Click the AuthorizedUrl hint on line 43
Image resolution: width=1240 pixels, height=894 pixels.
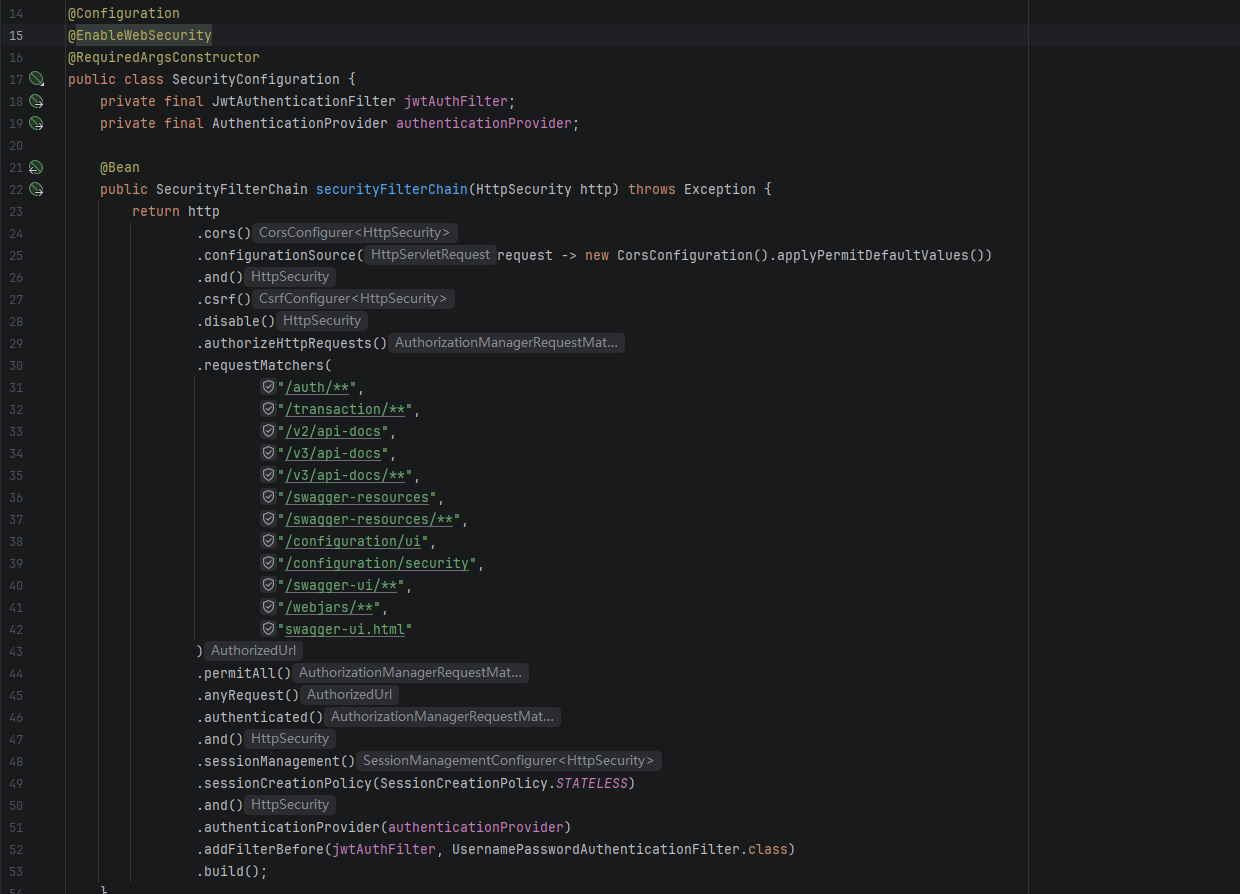tap(253, 651)
